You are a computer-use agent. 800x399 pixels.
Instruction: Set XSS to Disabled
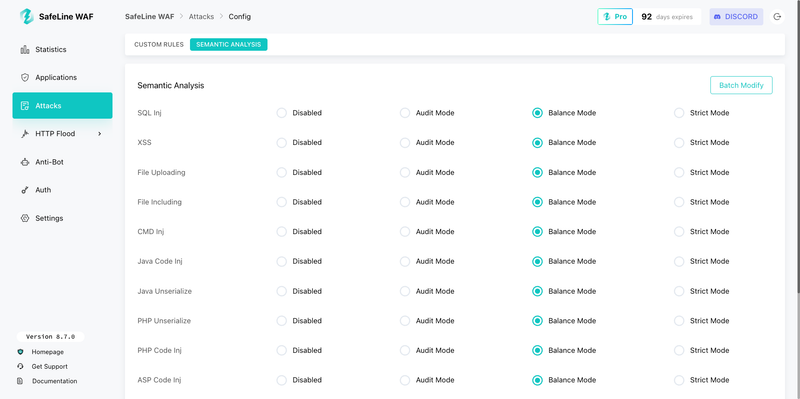282,143
